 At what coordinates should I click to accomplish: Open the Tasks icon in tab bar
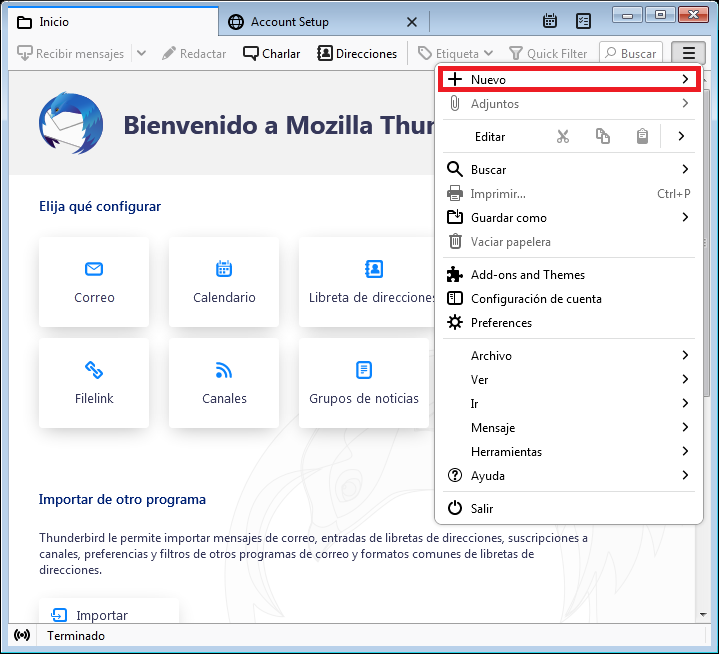click(x=583, y=21)
